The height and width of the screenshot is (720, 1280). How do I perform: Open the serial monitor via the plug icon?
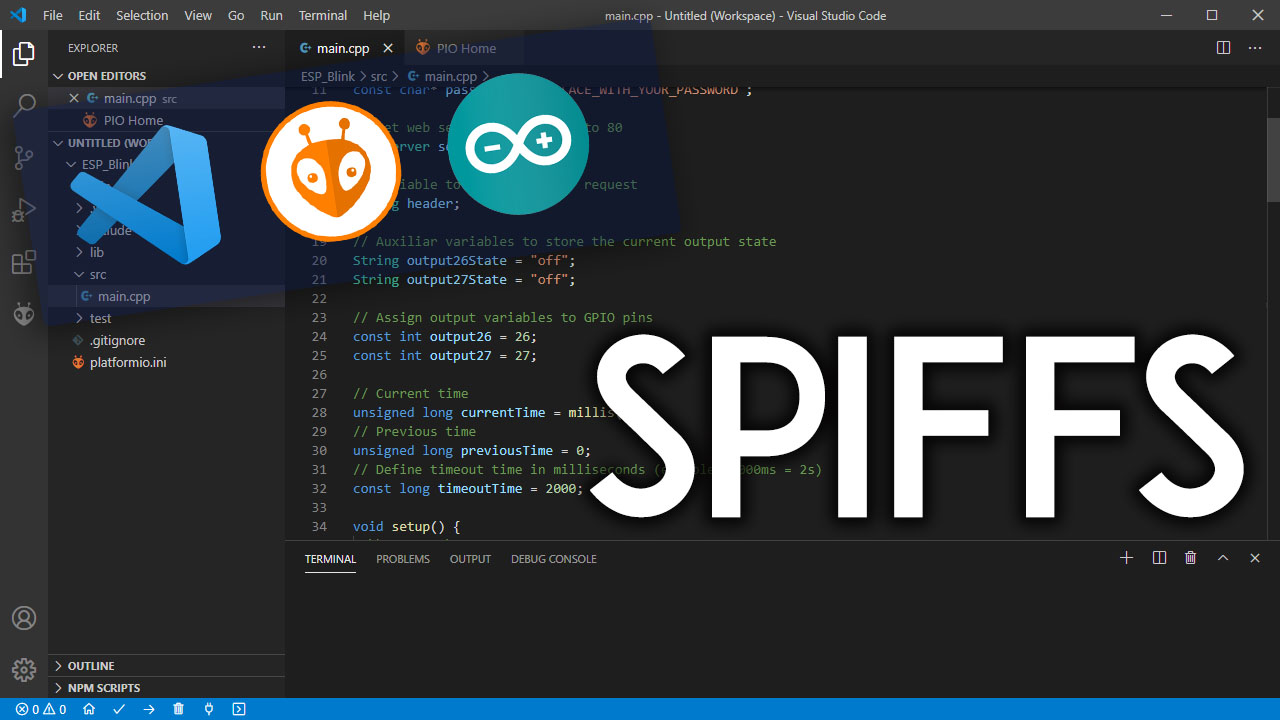coord(209,709)
